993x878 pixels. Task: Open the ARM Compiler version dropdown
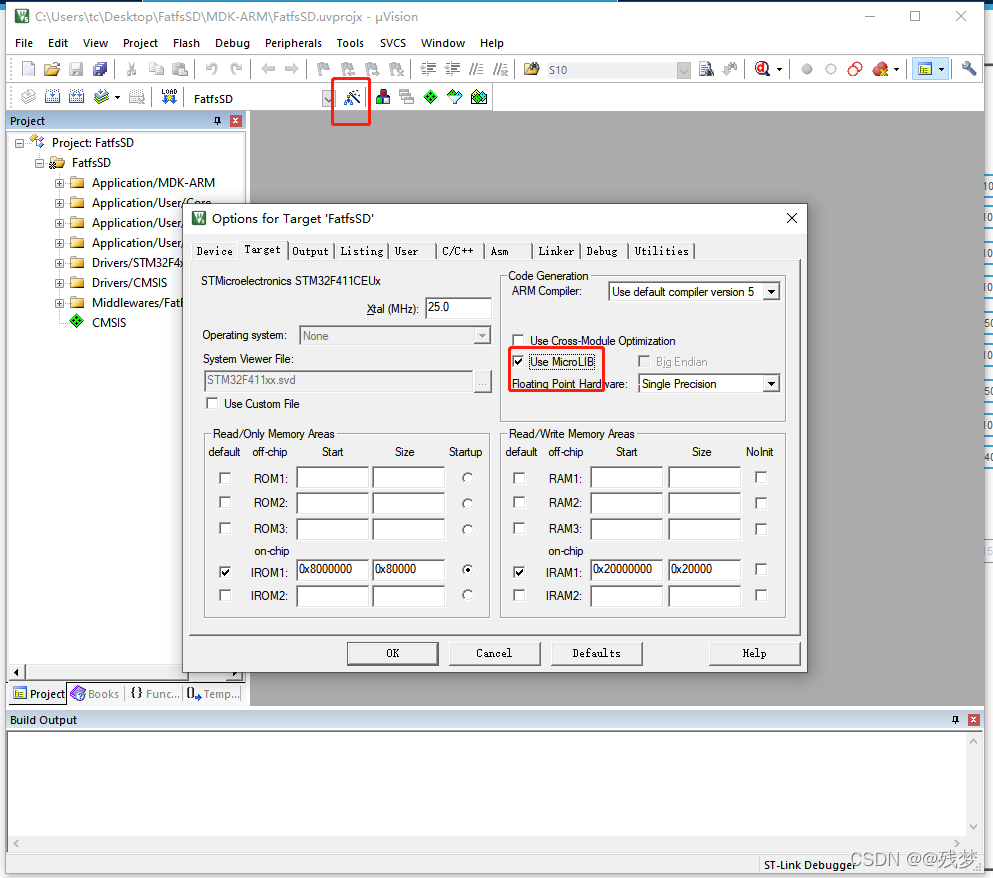pyautogui.click(x=768, y=291)
